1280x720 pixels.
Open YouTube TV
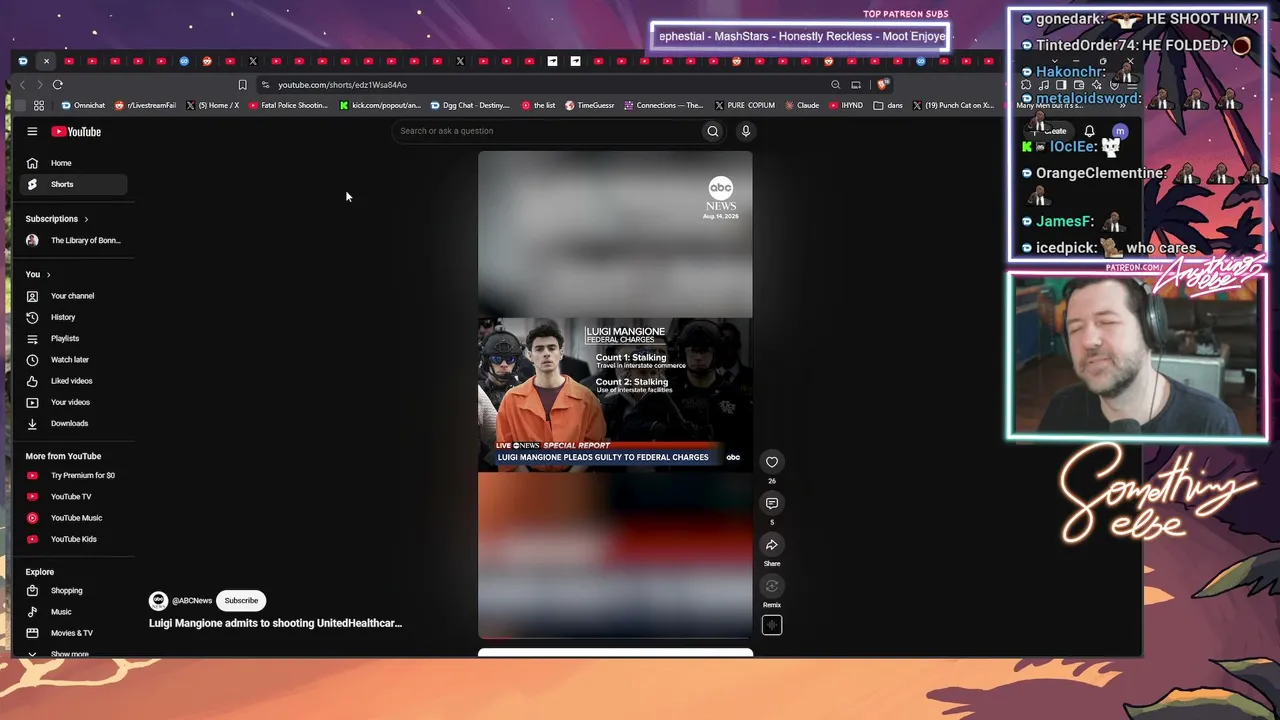coord(71,497)
